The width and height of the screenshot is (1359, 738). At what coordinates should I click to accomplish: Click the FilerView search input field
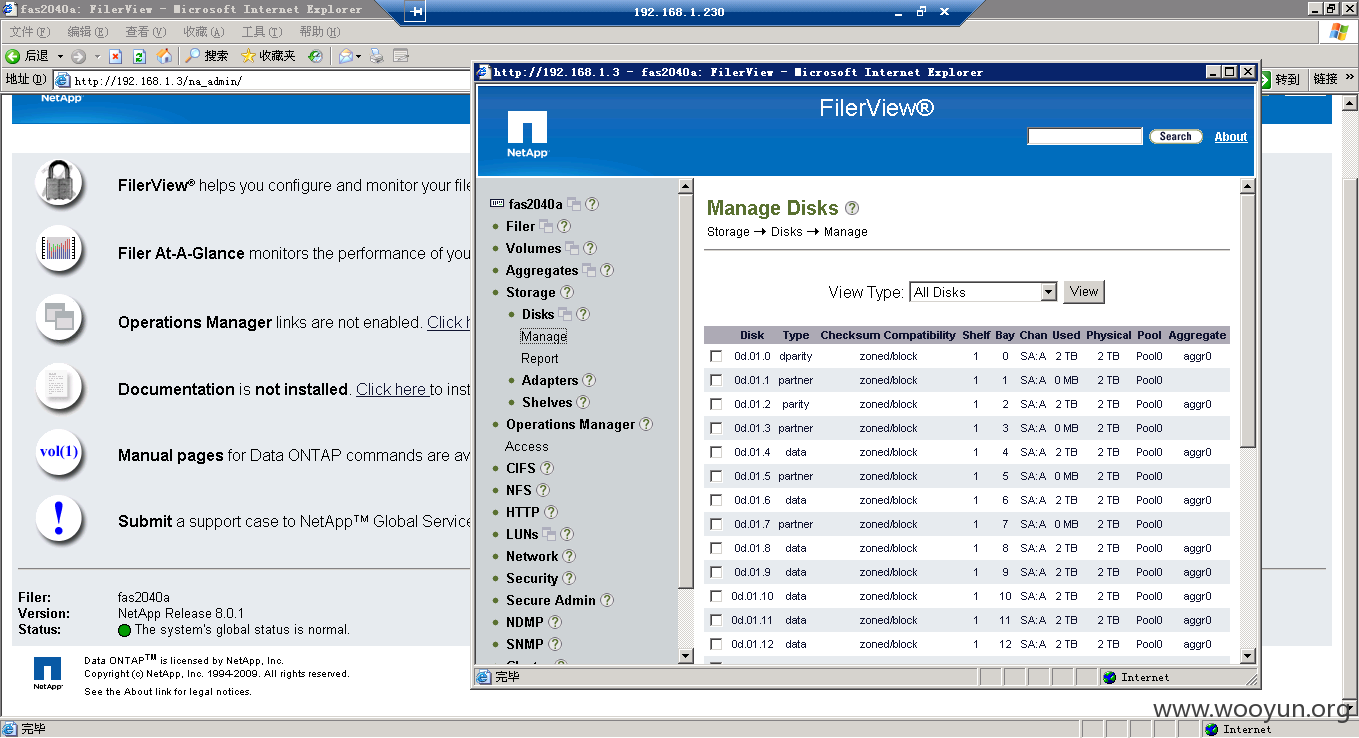[x=1085, y=137]
